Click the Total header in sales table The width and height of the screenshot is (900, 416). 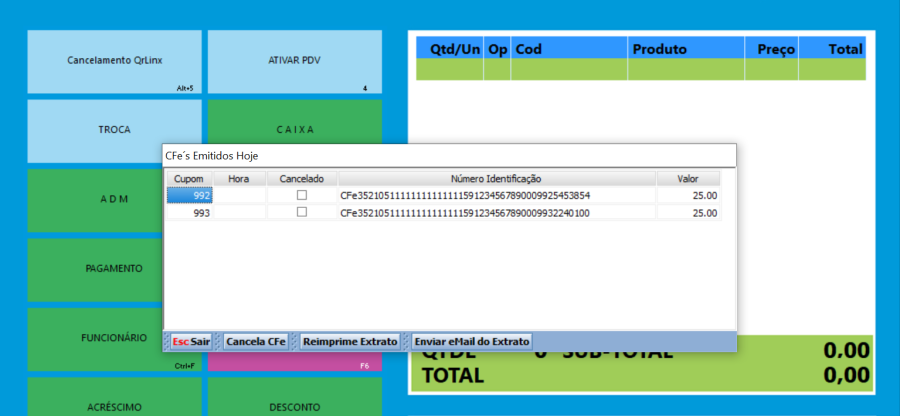832,49
